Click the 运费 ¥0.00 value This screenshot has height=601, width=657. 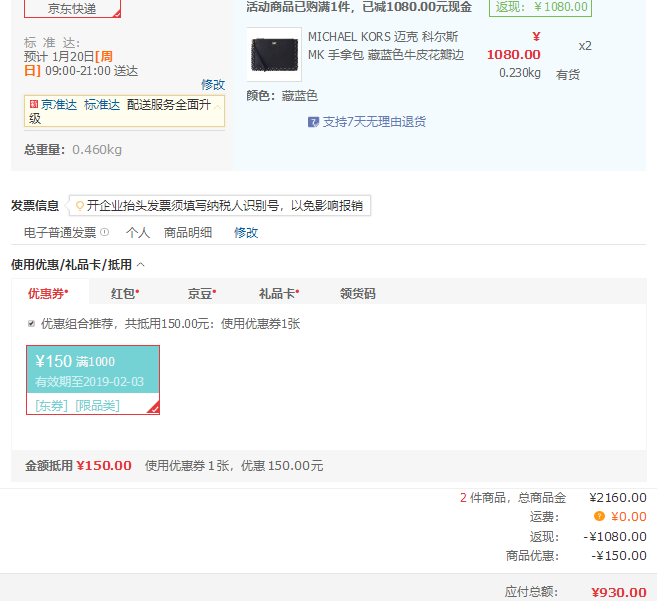click(629, 517)
